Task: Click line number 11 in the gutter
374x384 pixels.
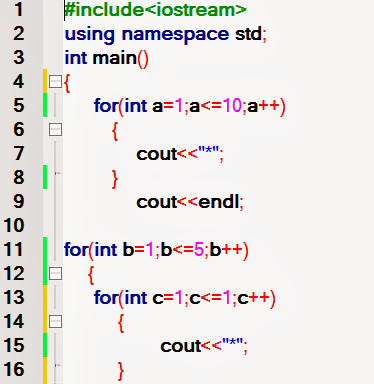Action: (x=14, y=249)
